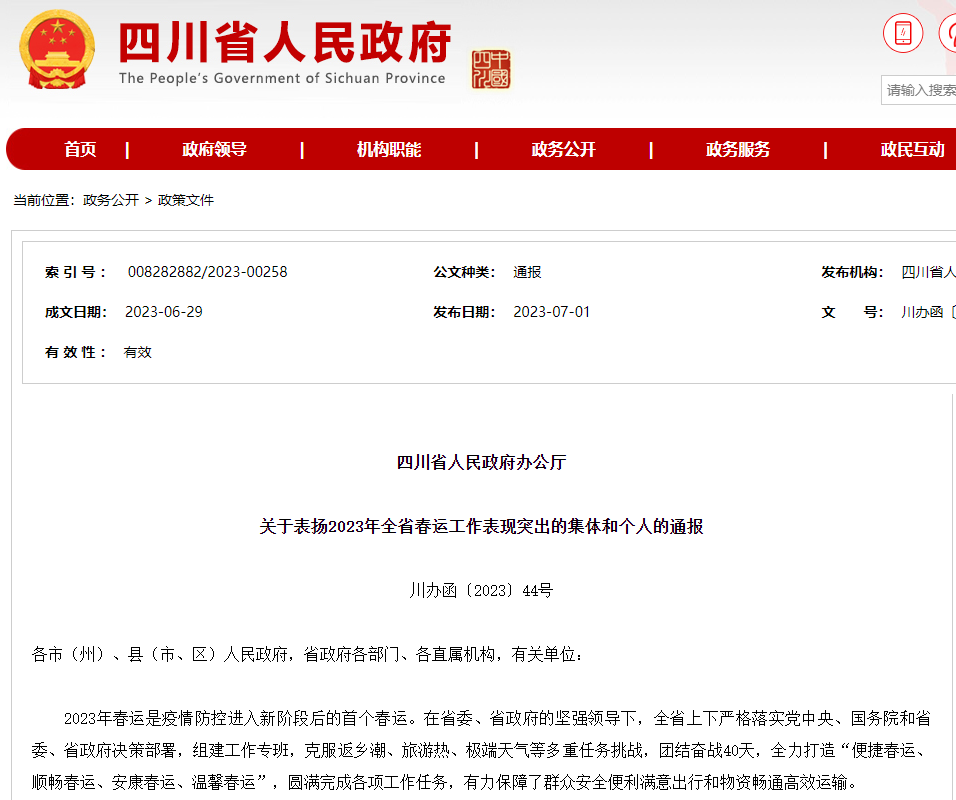Click the national emblem logo
Viewport: 956px width, 800px height.
point(58,51)
